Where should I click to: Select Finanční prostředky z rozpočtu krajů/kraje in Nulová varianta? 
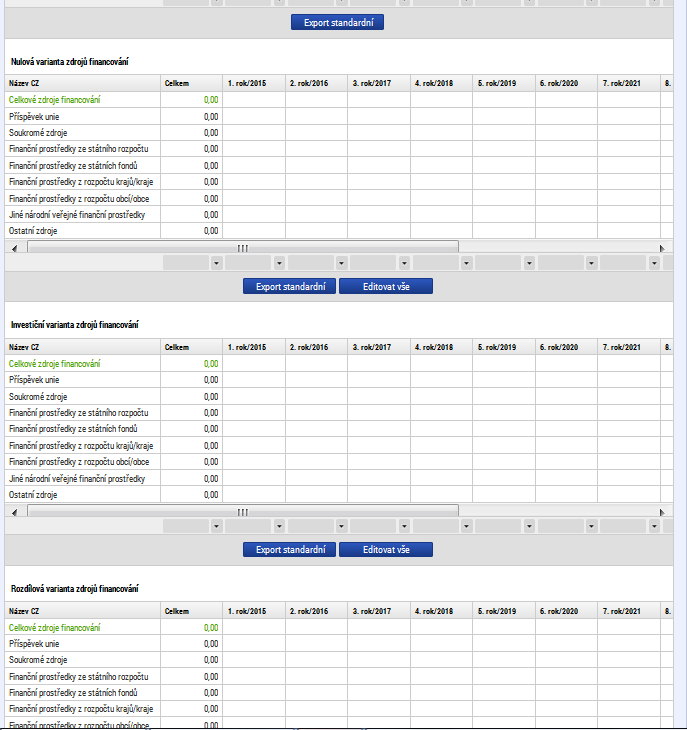click(339, 182)
